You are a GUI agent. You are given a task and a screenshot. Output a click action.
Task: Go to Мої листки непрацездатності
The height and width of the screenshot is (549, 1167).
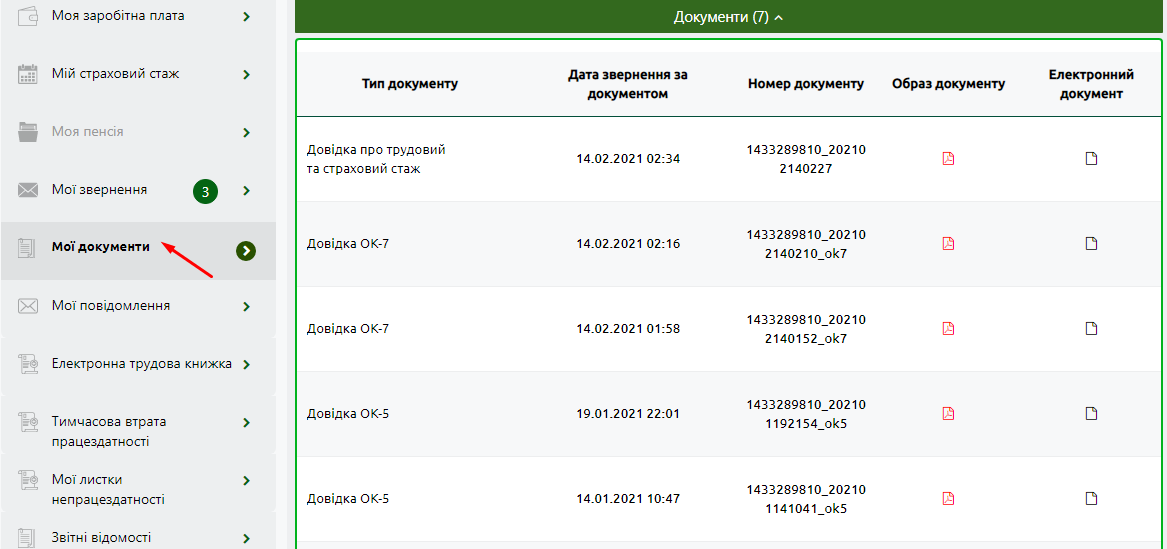pyautogui.click(x=138, y=481)
